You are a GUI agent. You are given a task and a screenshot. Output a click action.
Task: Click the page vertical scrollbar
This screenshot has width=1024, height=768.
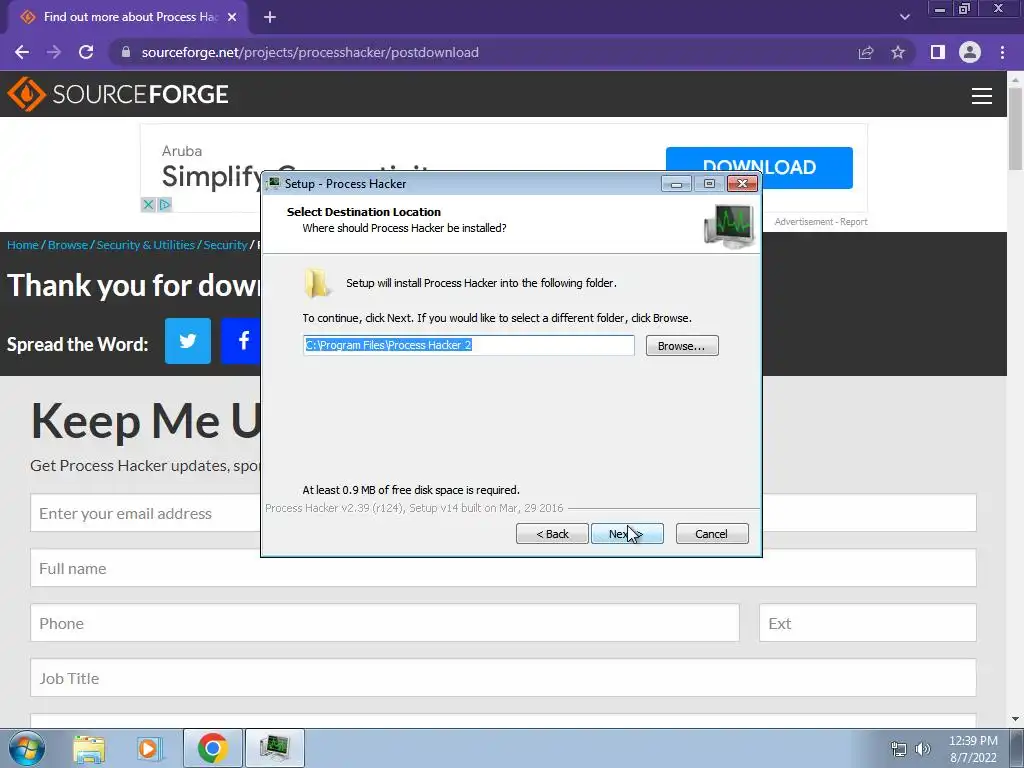click(1016, 129)
